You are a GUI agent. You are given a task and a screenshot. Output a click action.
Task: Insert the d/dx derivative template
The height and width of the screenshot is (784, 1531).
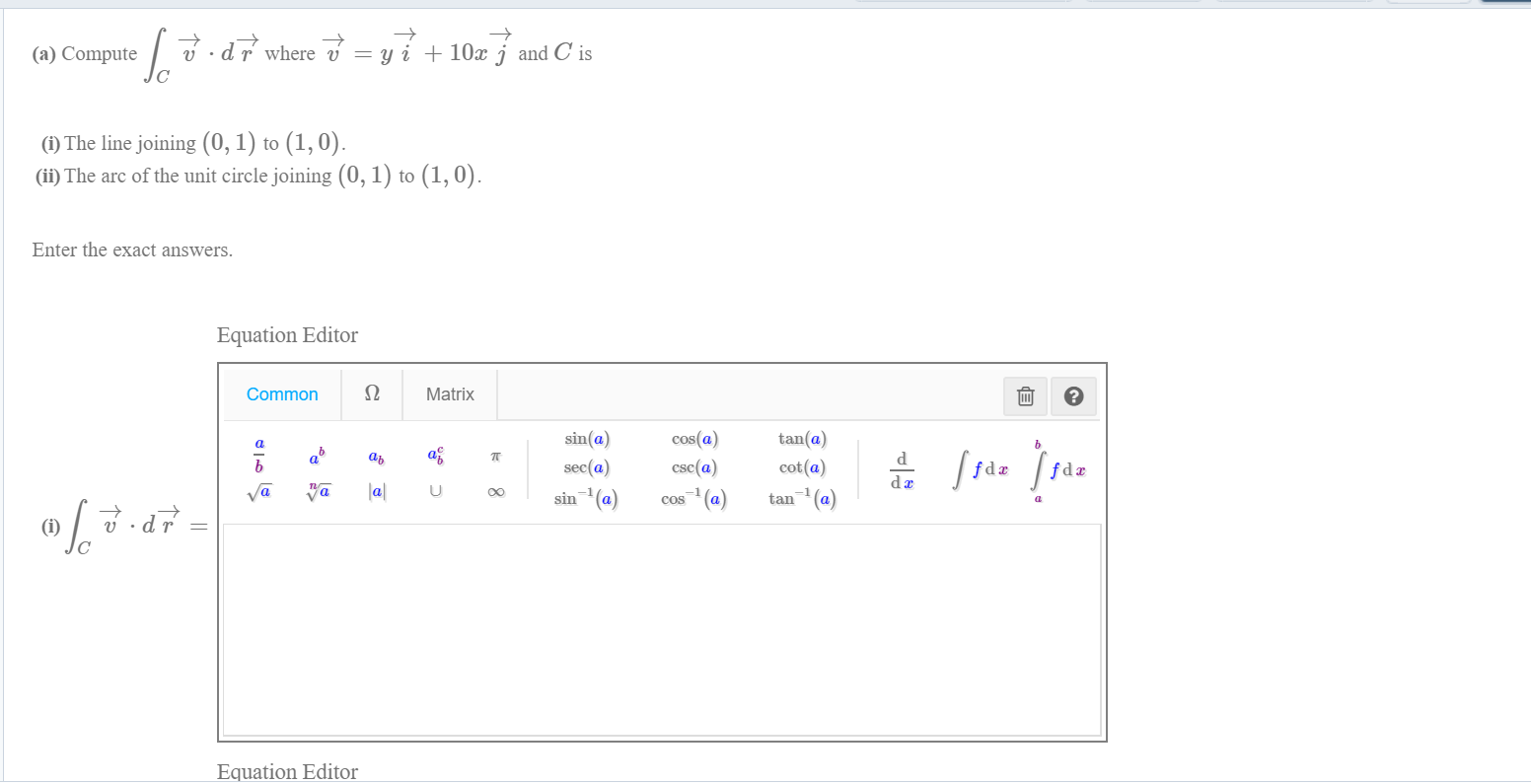(x=902, y=470)
